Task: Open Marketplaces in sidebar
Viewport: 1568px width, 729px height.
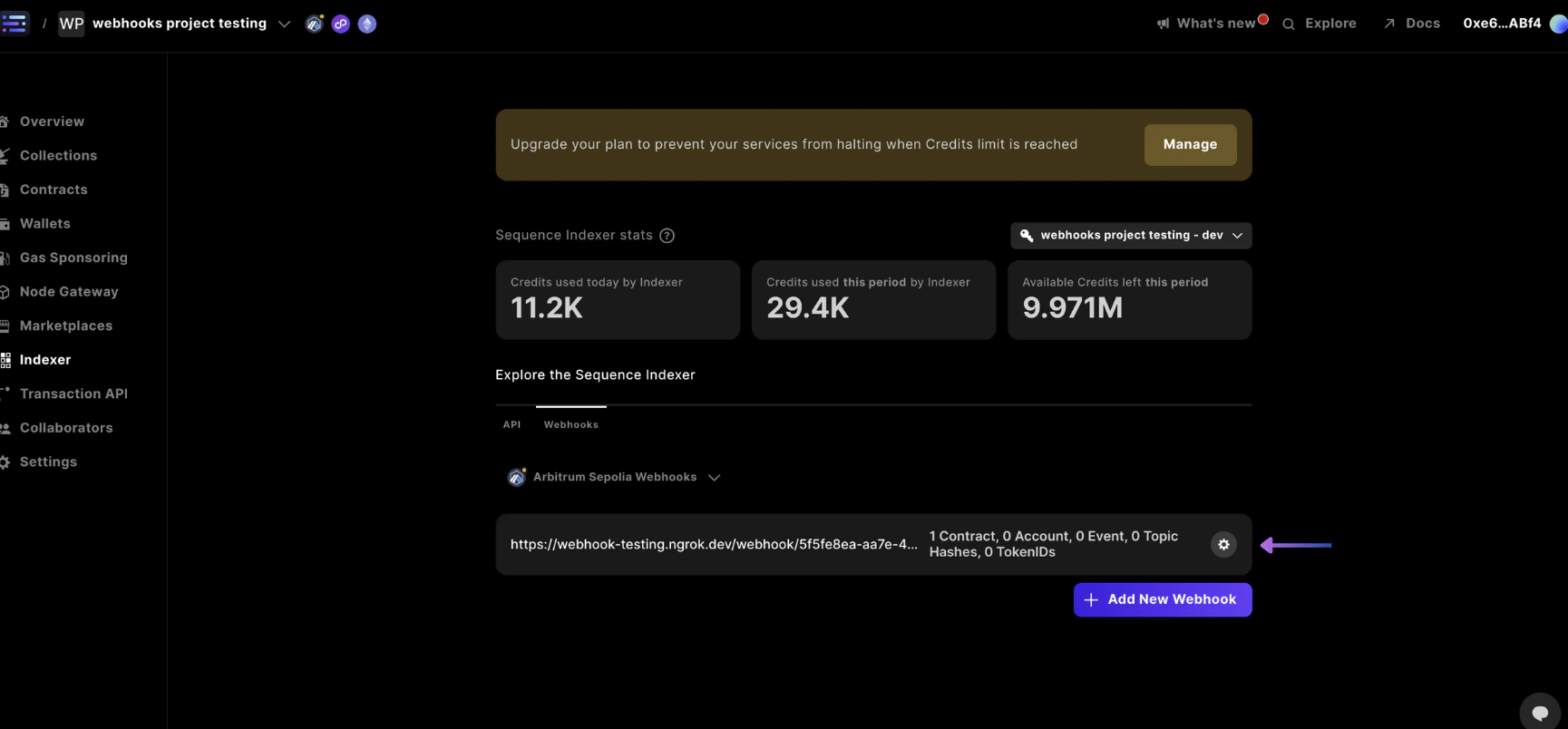Action: [66, 326]
